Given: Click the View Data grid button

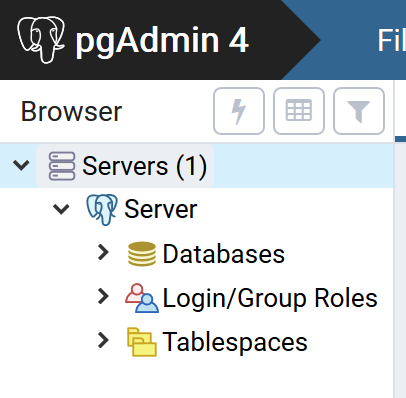Looking at the screenshot, I should pyautogui.click(x=299, y=111).
